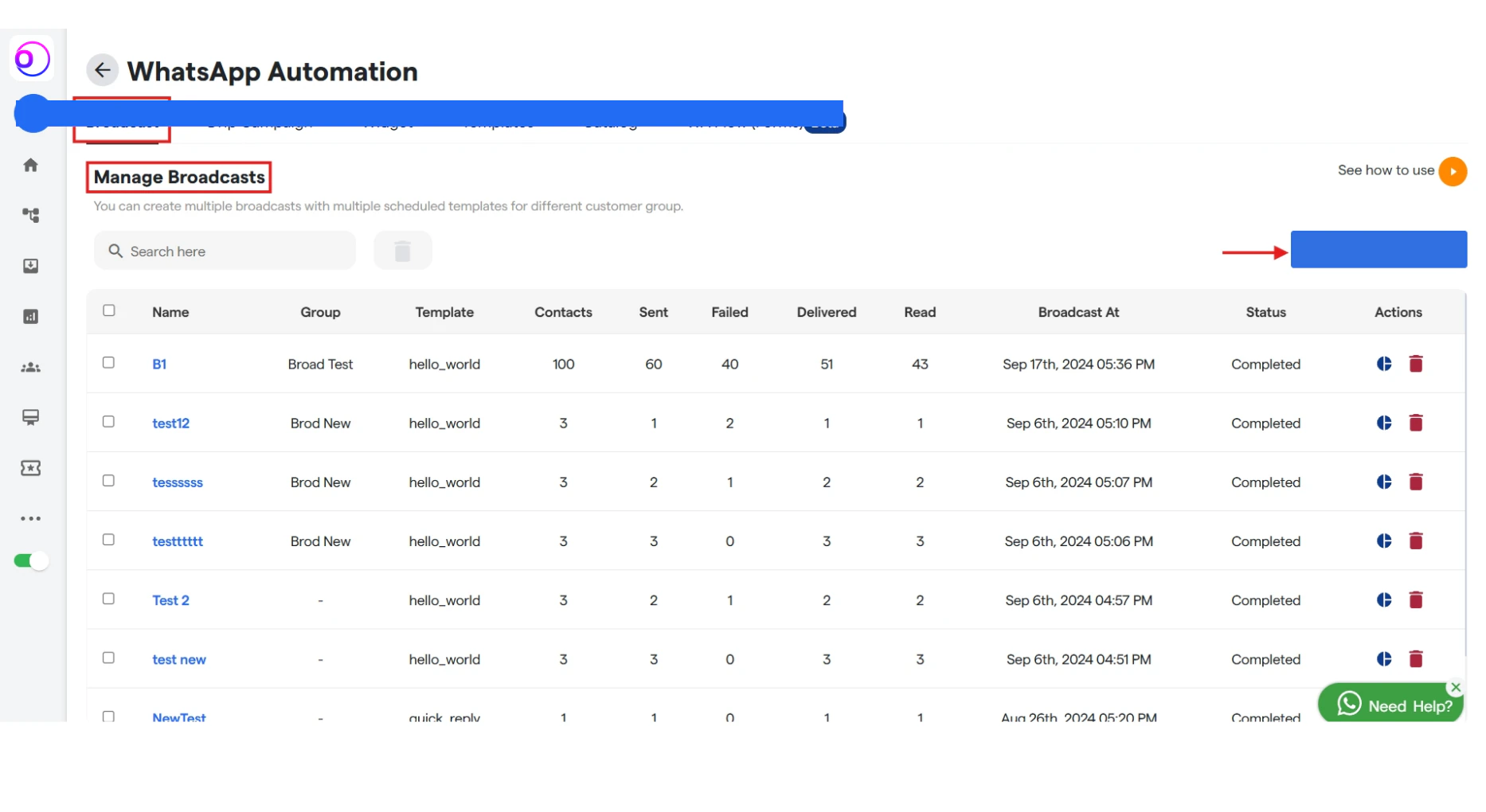Click the Template column header

(444, 312)
